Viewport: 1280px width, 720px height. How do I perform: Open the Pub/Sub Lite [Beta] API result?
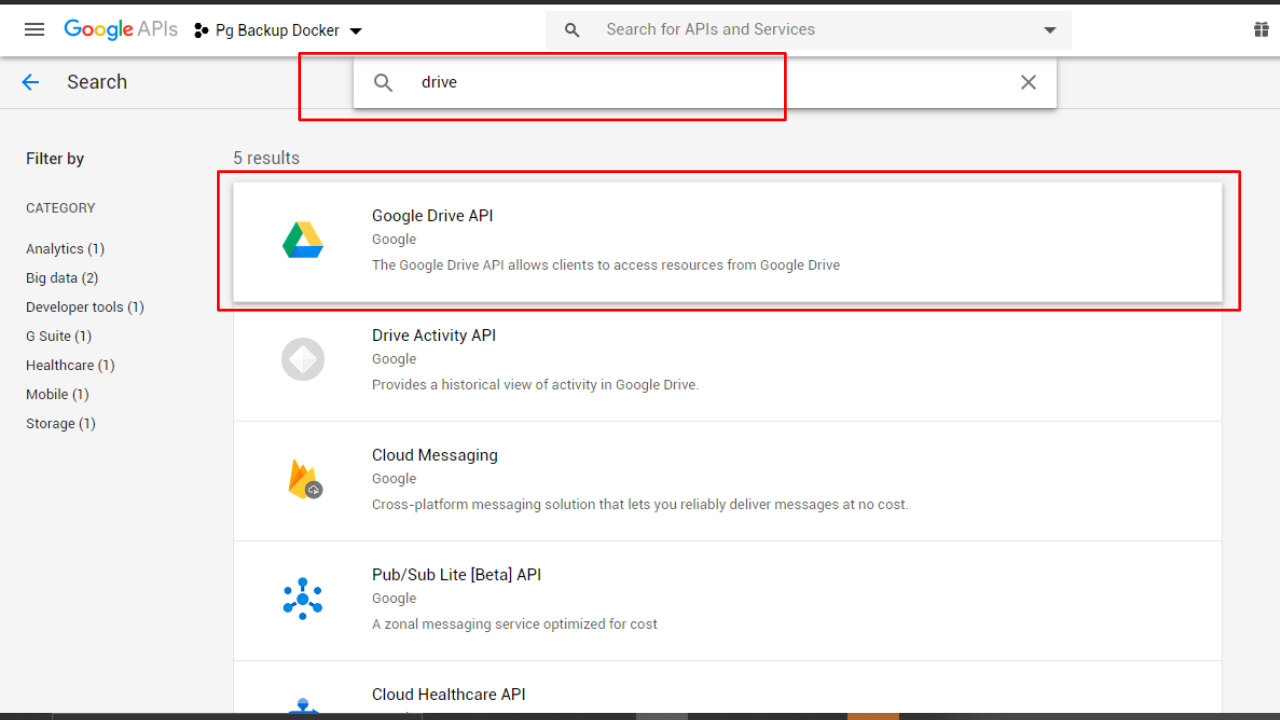(727, 601)
